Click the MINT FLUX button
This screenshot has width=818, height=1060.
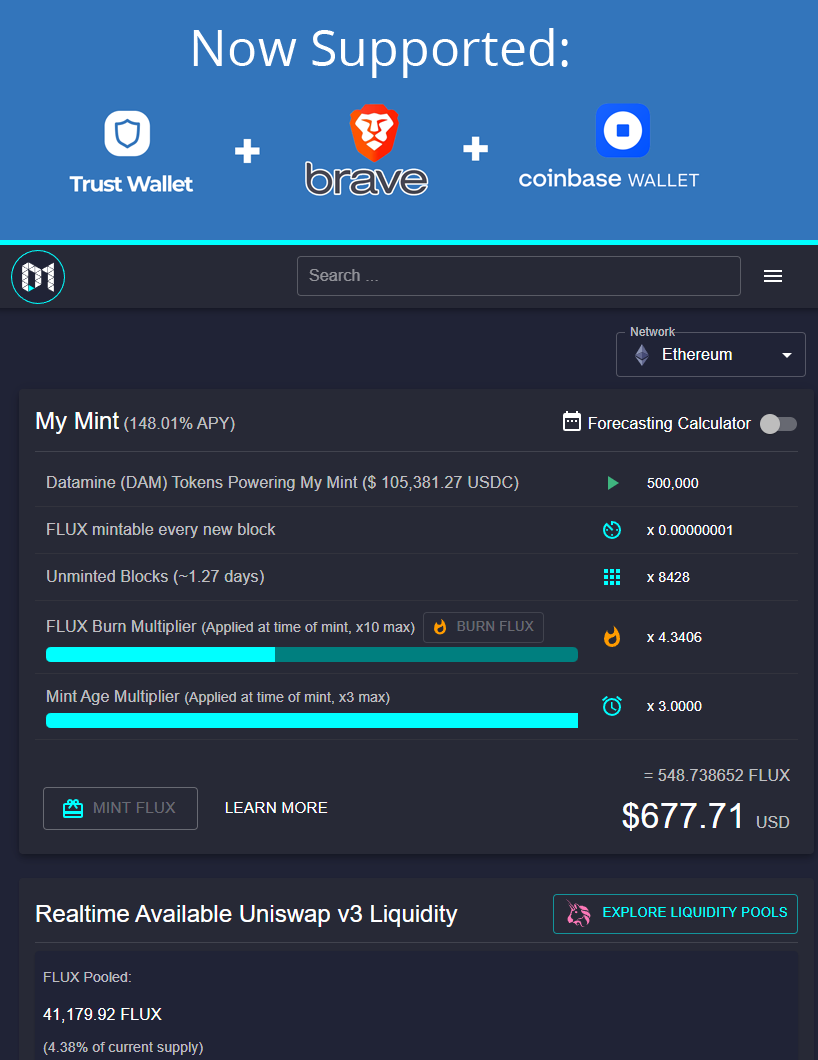point(120,807)
